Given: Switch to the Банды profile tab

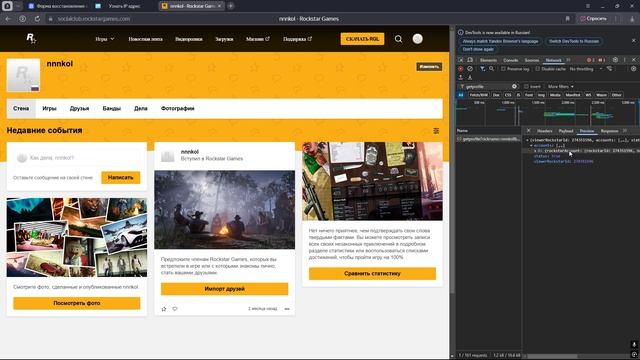Looking at the screenshot, I should (x=111, y=109).
